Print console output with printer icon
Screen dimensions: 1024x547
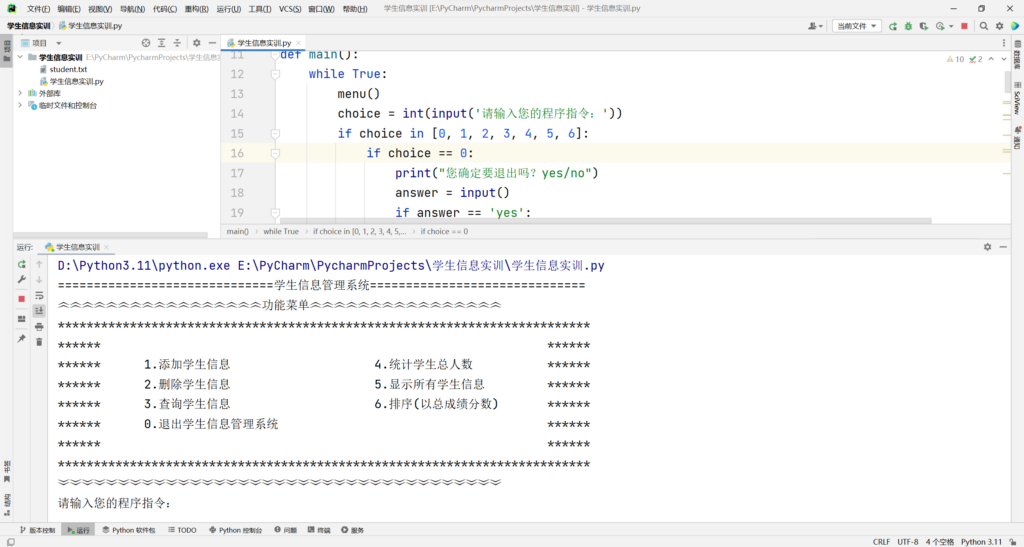(x=39, y=326)
